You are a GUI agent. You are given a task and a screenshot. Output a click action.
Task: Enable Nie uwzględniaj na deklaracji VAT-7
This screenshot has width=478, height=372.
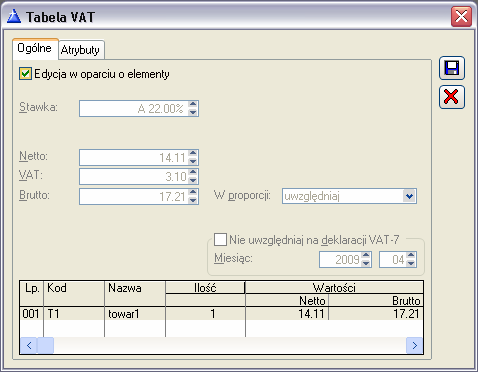pos(220,239)
